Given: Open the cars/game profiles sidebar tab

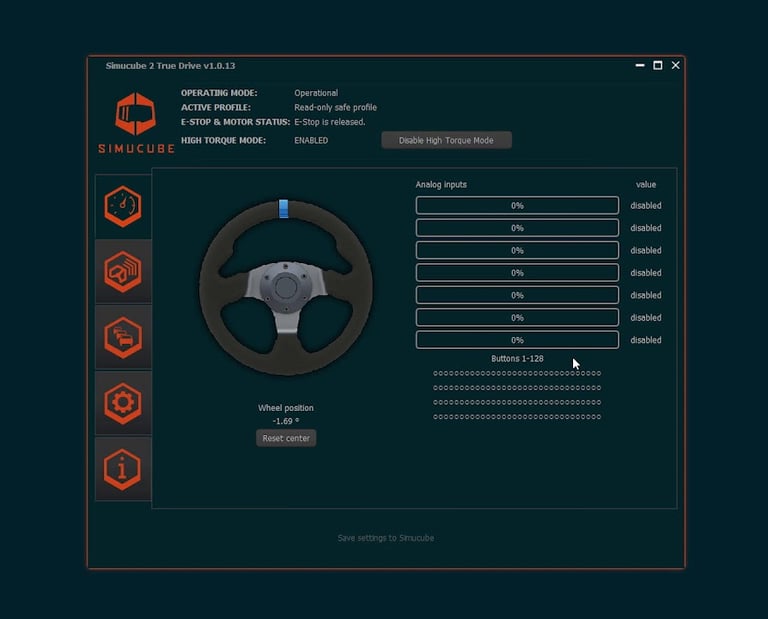Looking at the screenshot, I should 123,337.
